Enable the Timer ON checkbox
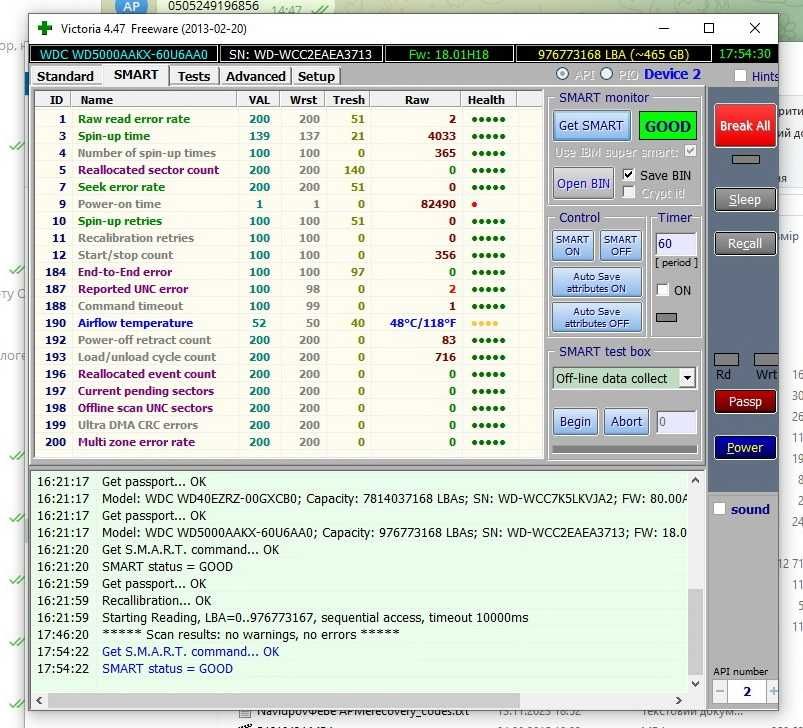 click(663, 290)
